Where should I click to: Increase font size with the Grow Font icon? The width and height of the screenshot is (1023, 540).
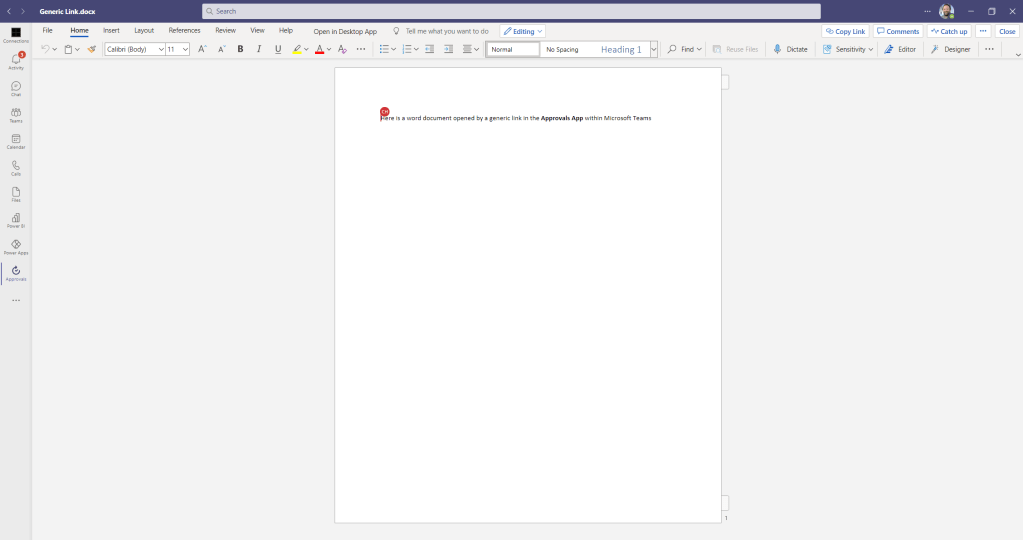click(202, 49)
